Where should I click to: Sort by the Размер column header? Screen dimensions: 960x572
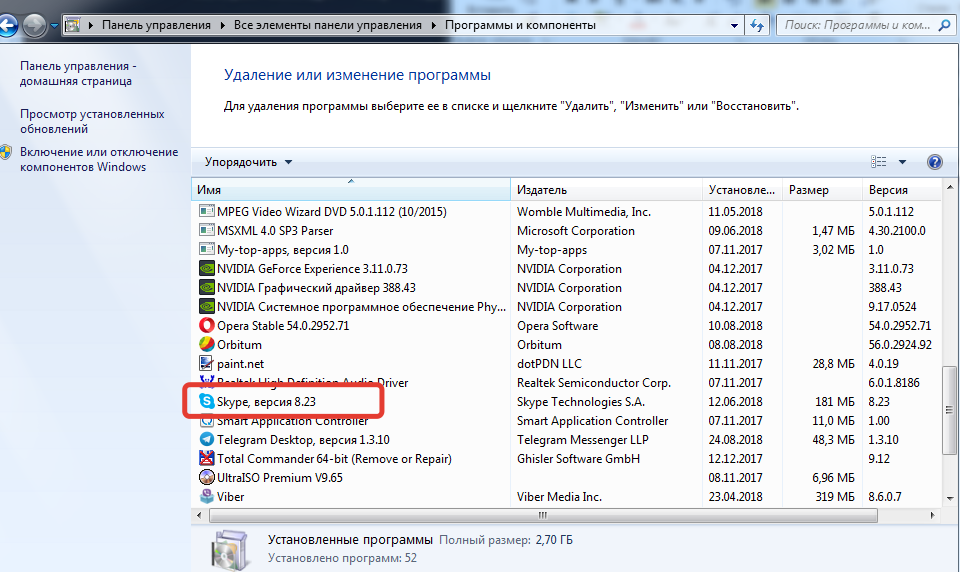(x=808, y=190)
